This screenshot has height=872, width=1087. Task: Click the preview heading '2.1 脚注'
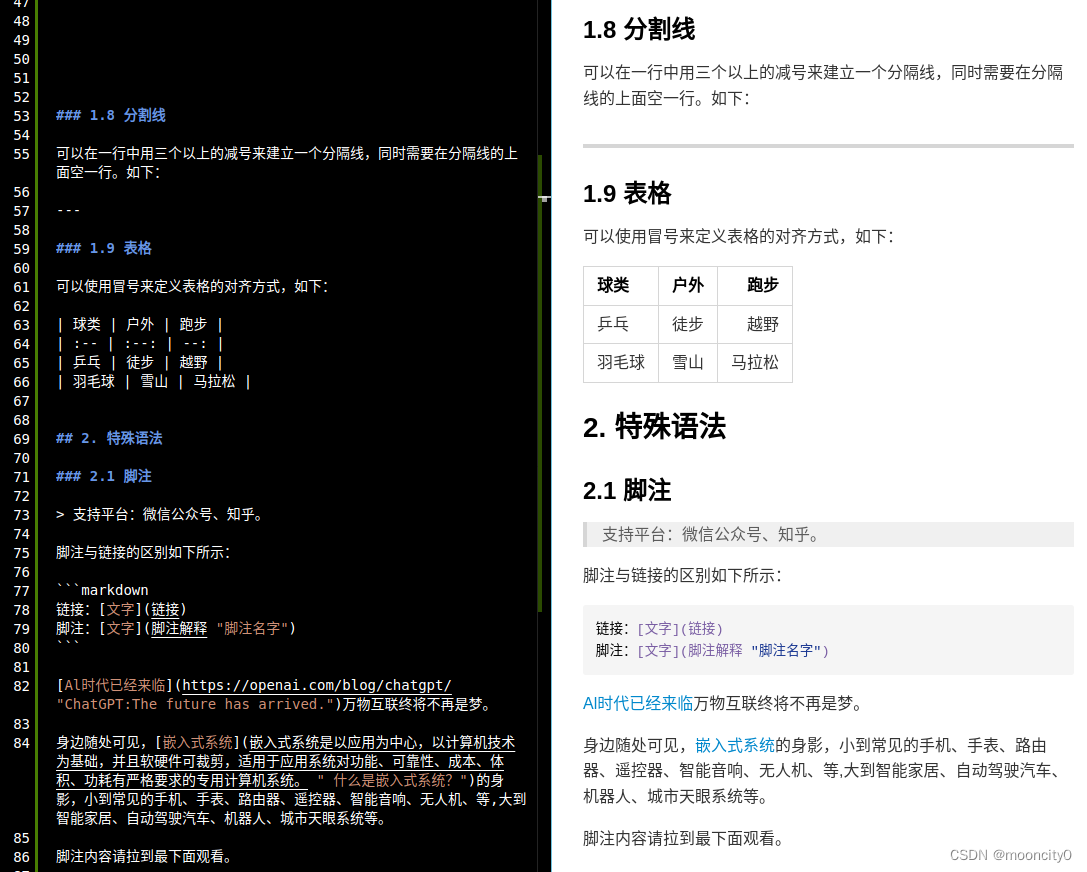(627, 490)
